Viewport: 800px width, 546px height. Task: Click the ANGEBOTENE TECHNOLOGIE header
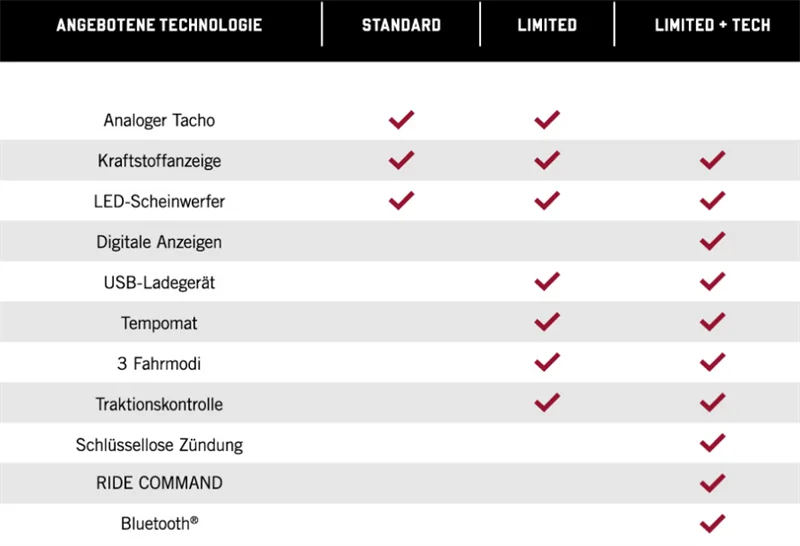point(160,25)
